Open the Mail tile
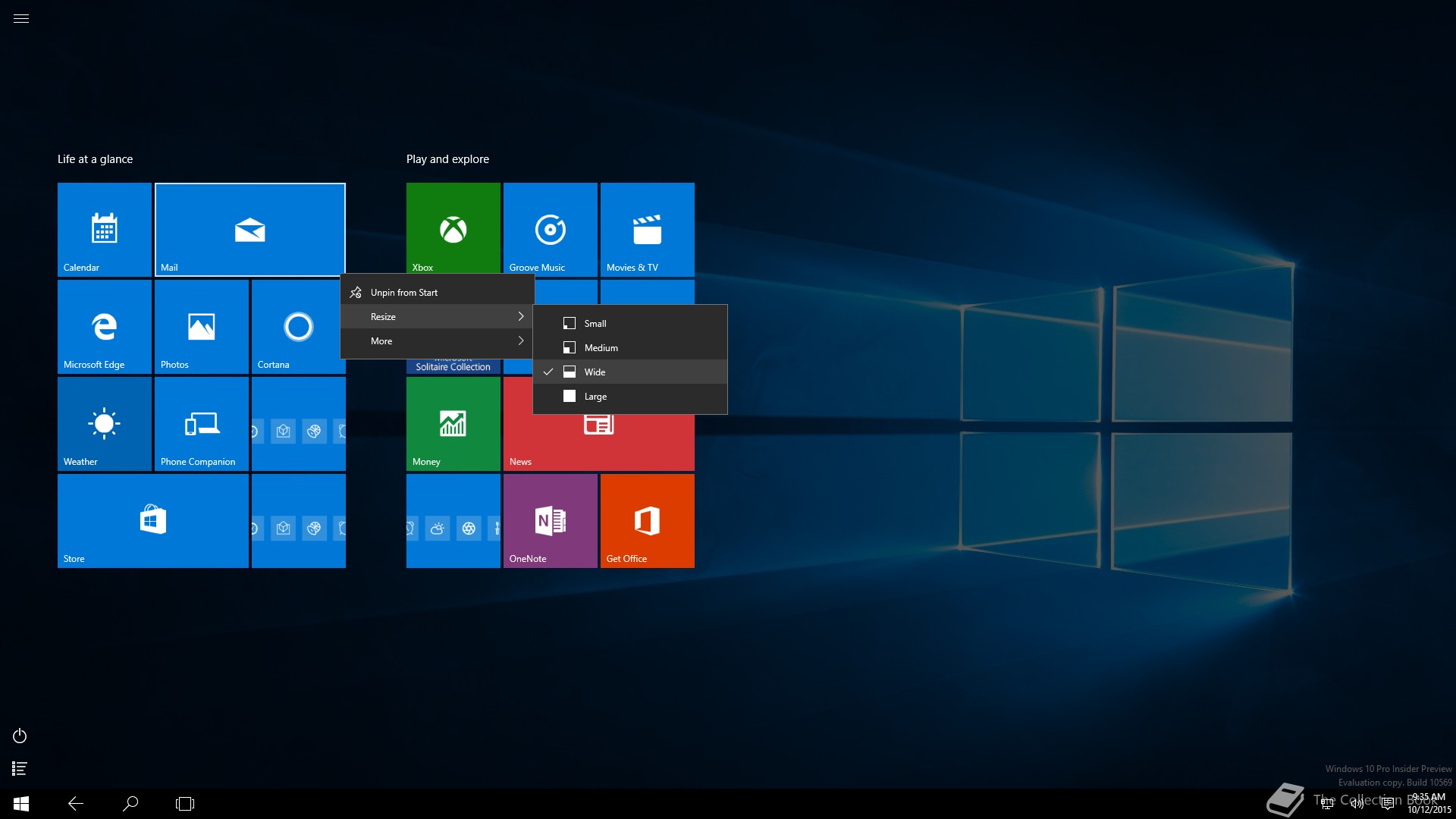 pyautogui.click(x=250, y=230)
